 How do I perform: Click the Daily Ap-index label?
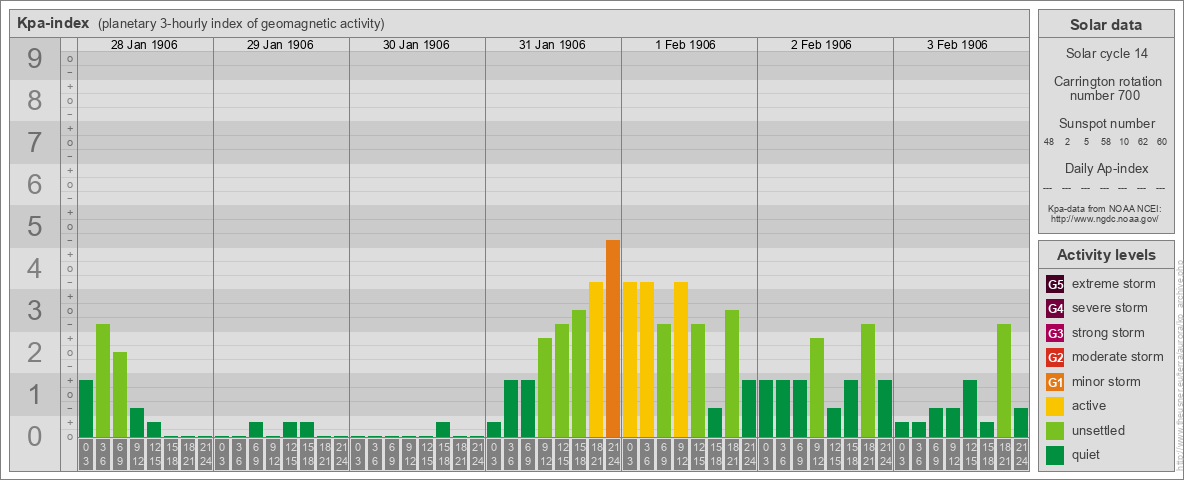click(1106, 168)
